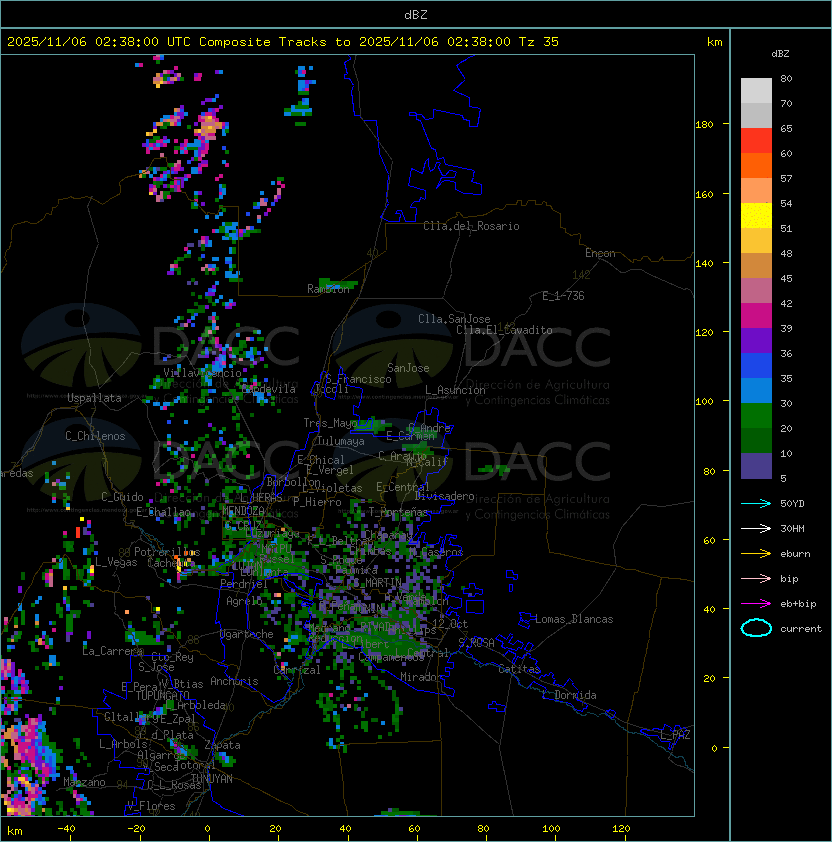Click the pink bip arrow icon
The image size is (832, 842).
pyautogui.click(x=756, y=579)
